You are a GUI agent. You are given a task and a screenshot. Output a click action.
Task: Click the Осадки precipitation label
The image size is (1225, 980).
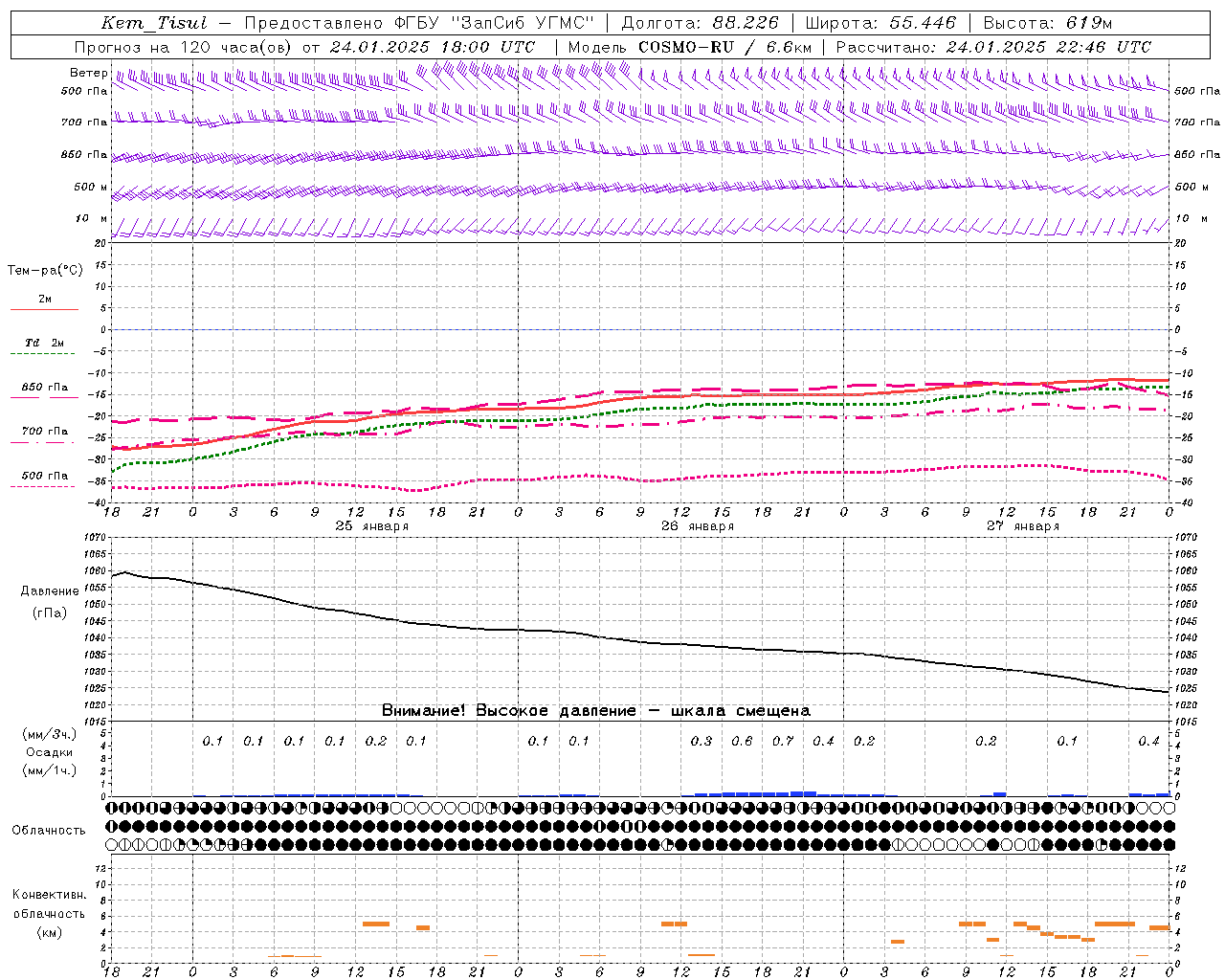click(x=49, y=752)
